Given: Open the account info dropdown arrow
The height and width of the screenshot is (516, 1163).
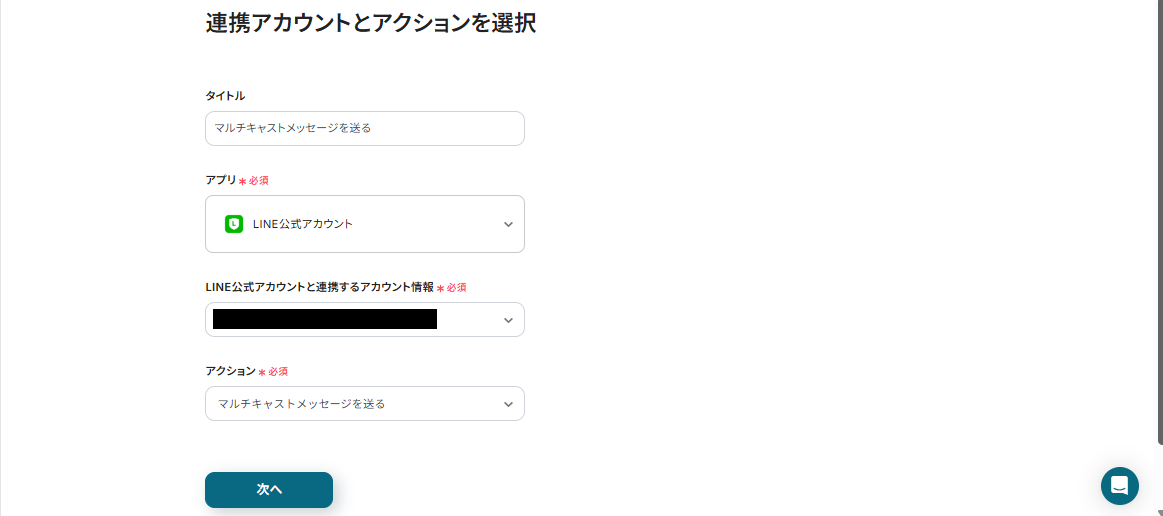Looking at the screenshot, I should tap(508, 320).
